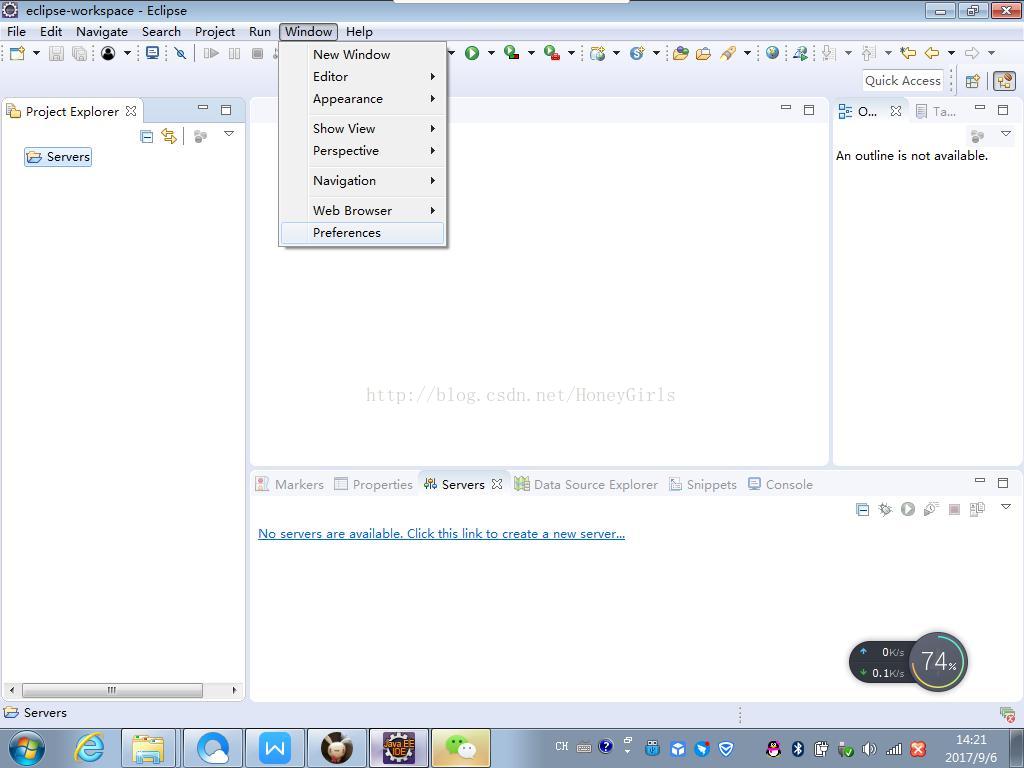Switch to the Markers tab
The image size is (1024, 768).
click(x=290, y=485)
